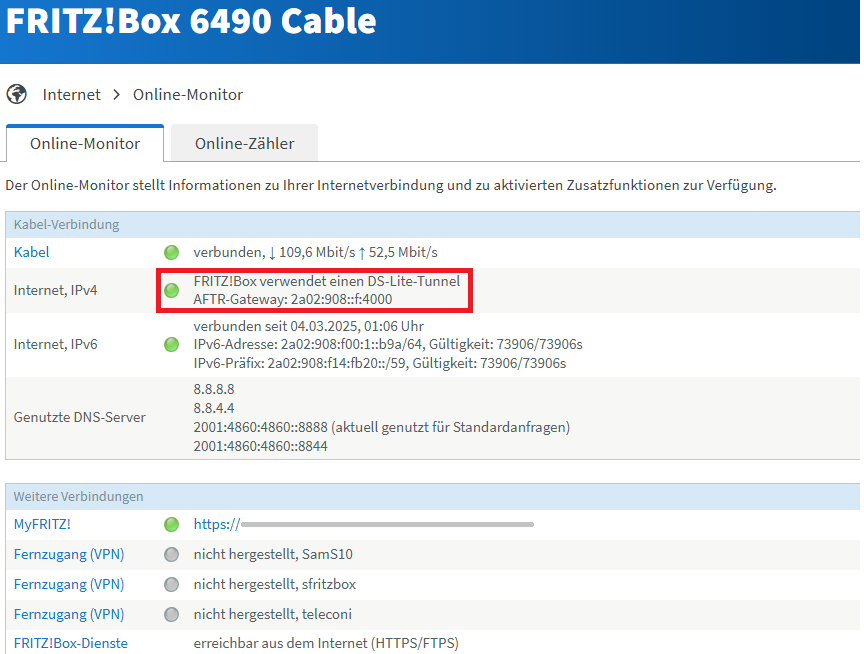Click the Internet breadcrumb entry

pyautogui.click(x=71, y=94)
